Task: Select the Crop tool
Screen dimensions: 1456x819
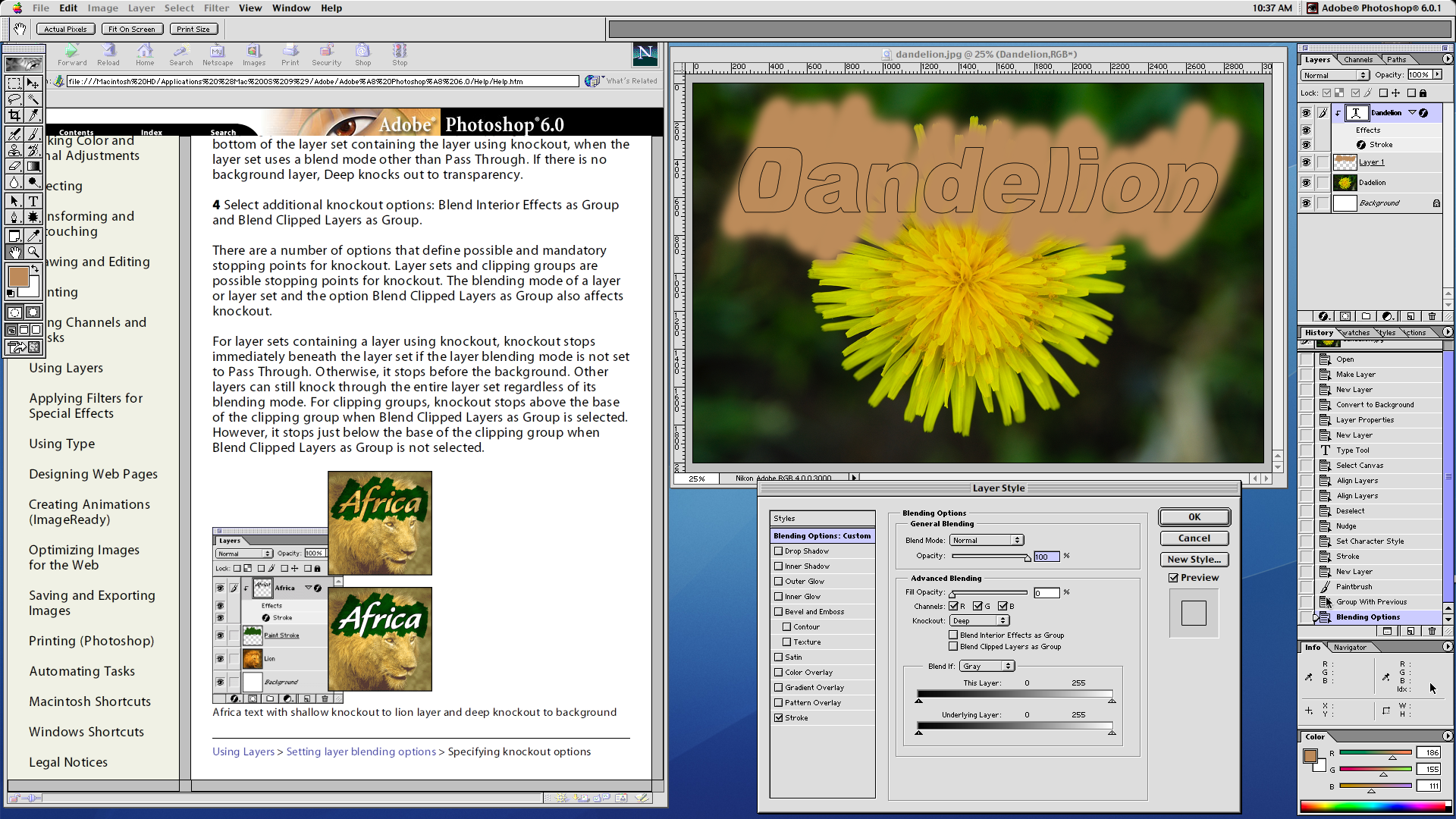Action: click(x=15, y=115)
